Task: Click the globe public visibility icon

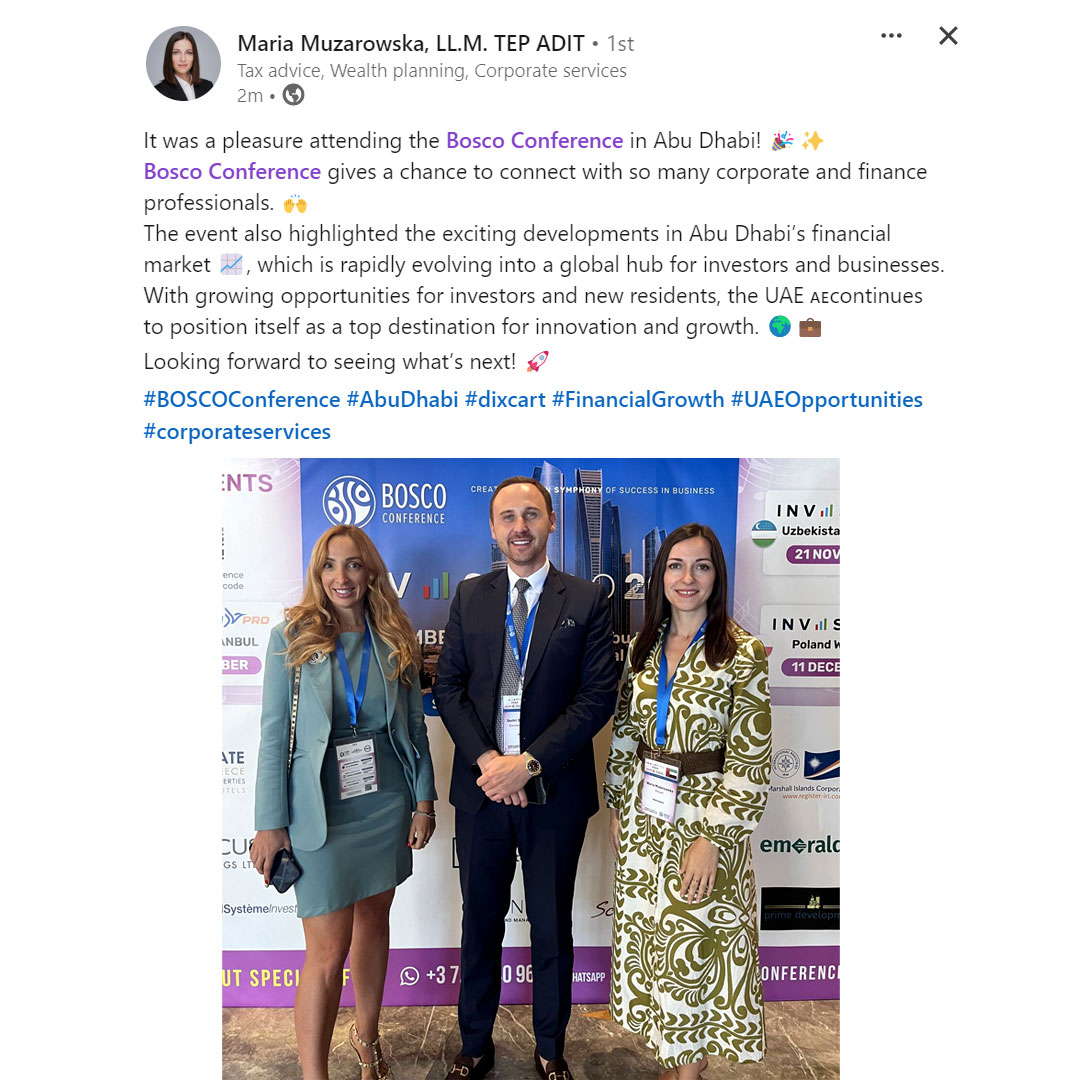Action: [293, 94]
